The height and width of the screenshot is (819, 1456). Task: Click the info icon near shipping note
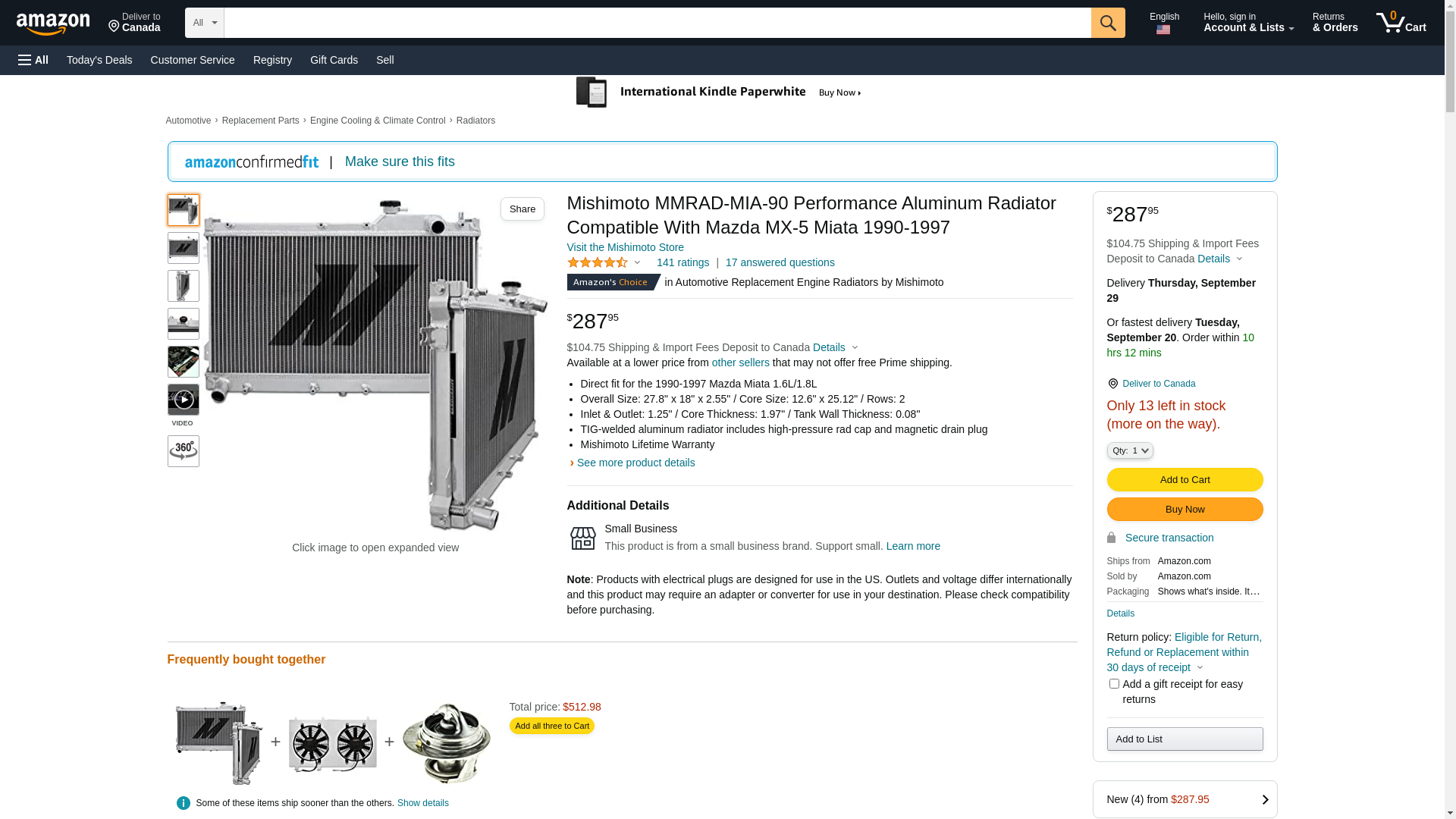click(183, 803)
